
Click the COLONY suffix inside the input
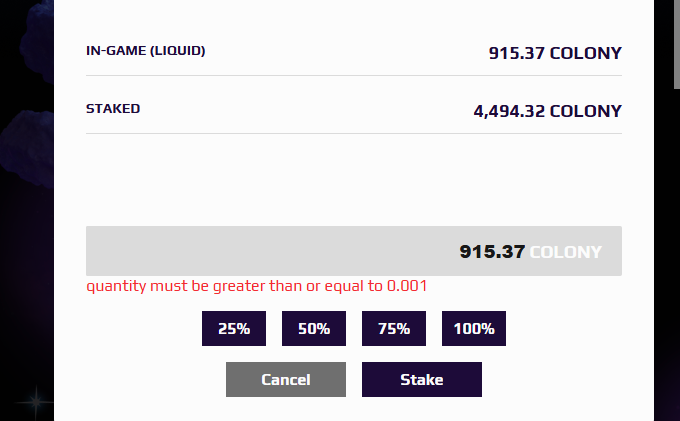(x=566, y=252)
